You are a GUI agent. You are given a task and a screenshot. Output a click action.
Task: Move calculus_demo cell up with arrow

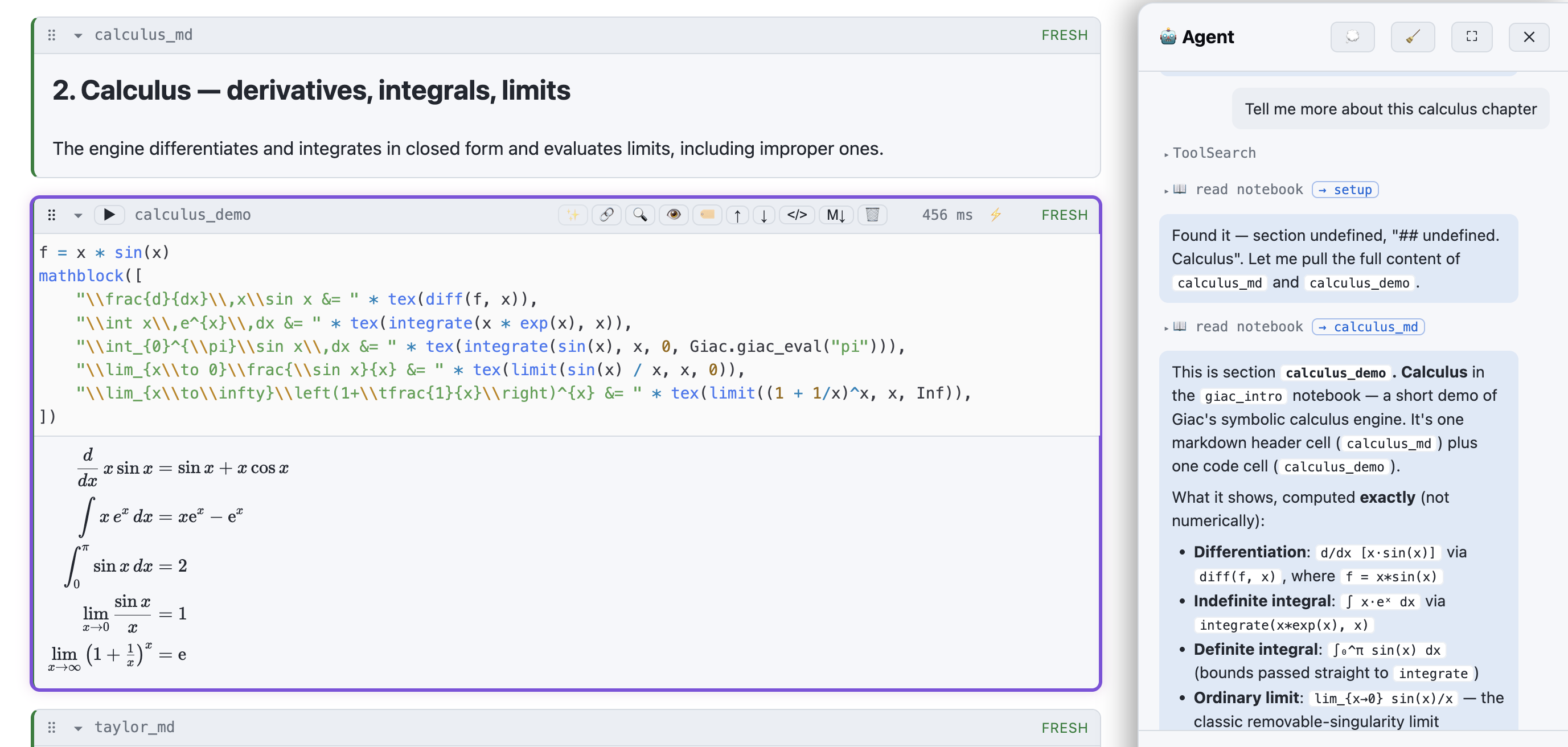click(737, 214)
